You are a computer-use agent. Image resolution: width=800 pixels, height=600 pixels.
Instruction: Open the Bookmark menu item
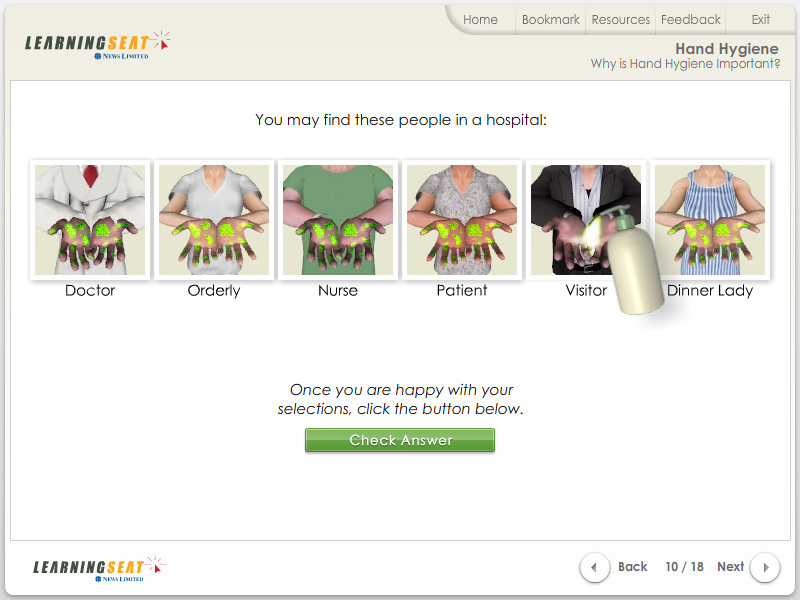(551, 20)
